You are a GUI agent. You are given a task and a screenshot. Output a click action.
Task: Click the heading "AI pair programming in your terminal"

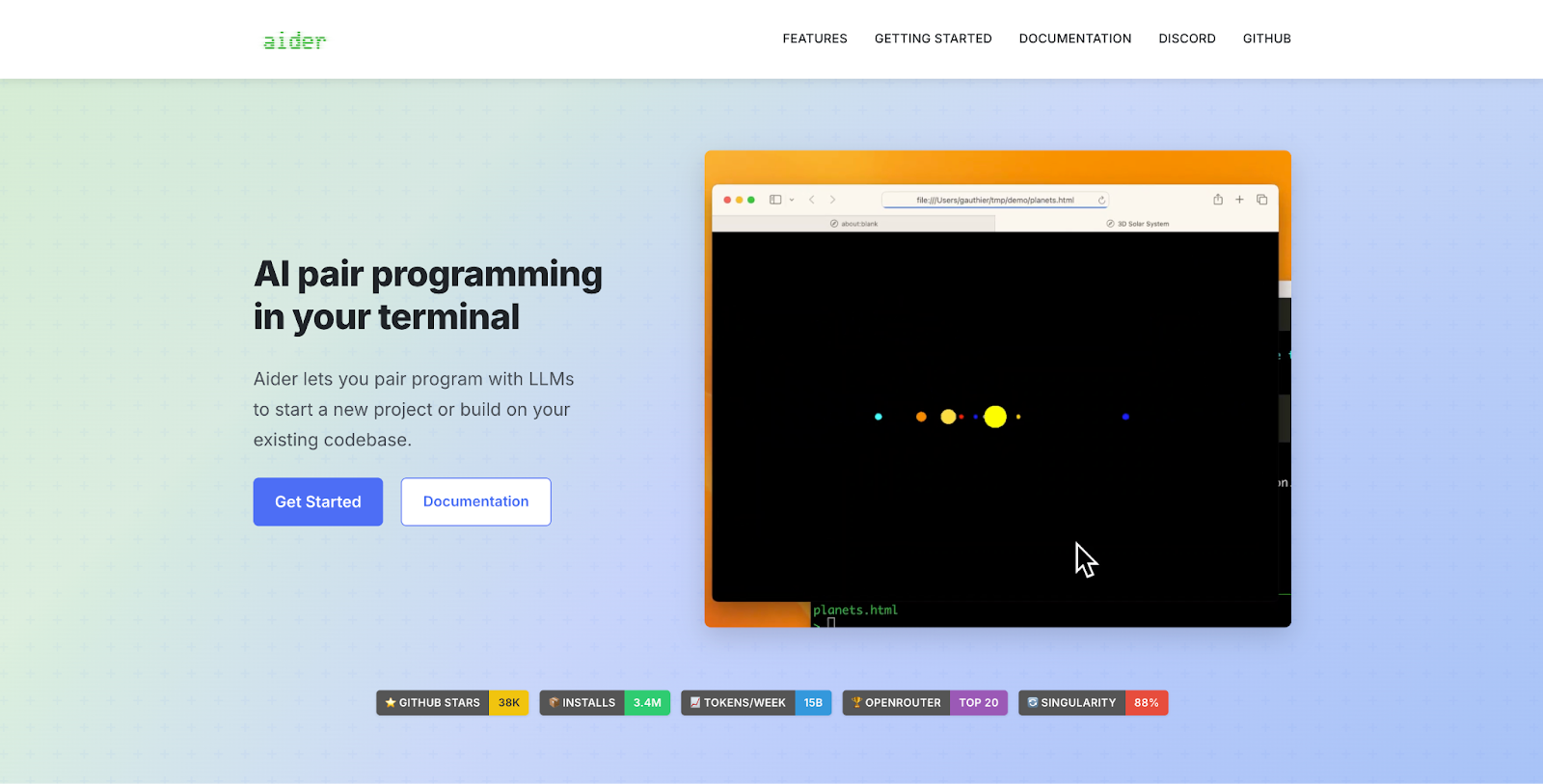coord(428,295)
